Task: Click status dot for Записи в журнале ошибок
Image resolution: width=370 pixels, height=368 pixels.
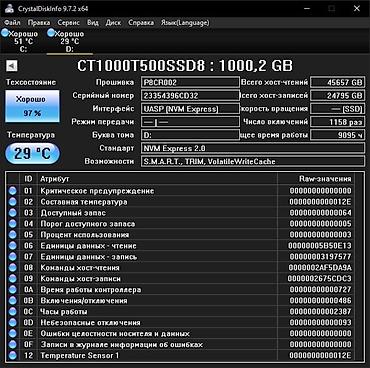Action: click(13, 344)
